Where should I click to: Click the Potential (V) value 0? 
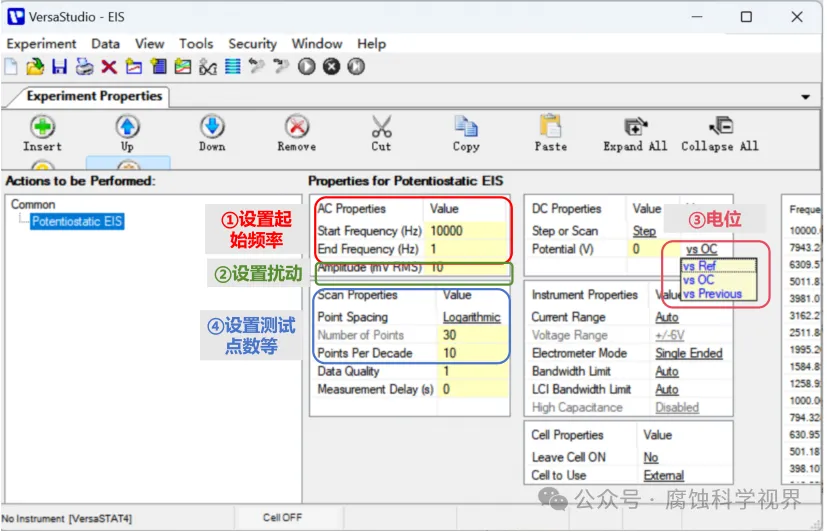point(654,249)
